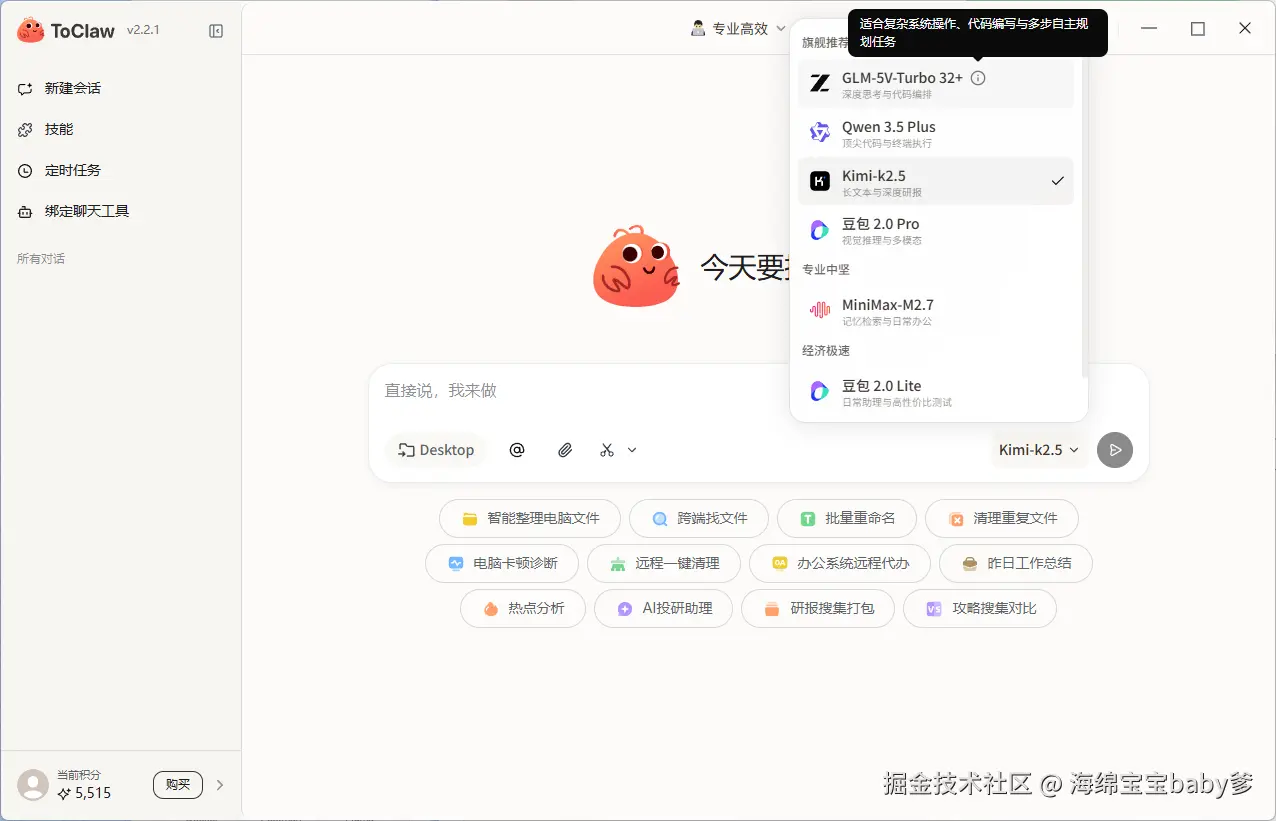Click the AI投研助理 chip
Image resolution: width=1276 pixels, height=821 pixels.
664,608
